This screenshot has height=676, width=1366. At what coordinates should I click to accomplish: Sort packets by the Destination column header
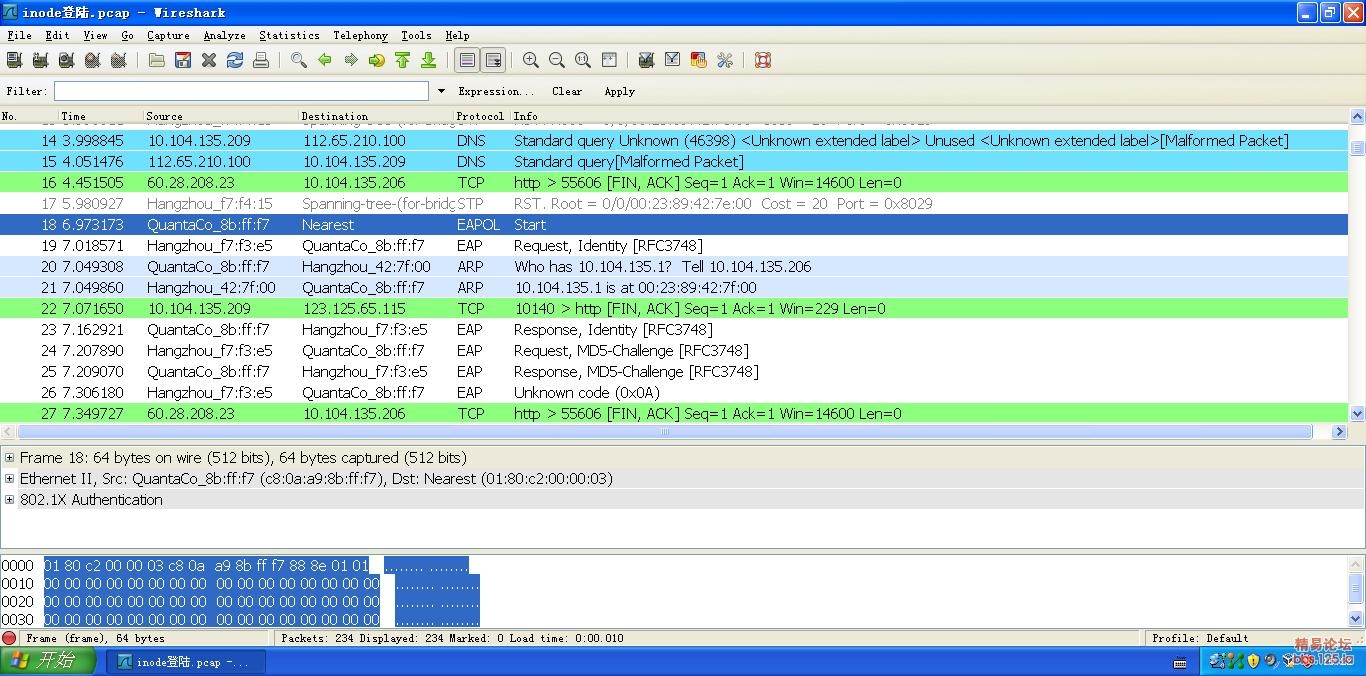coord(376,116)
